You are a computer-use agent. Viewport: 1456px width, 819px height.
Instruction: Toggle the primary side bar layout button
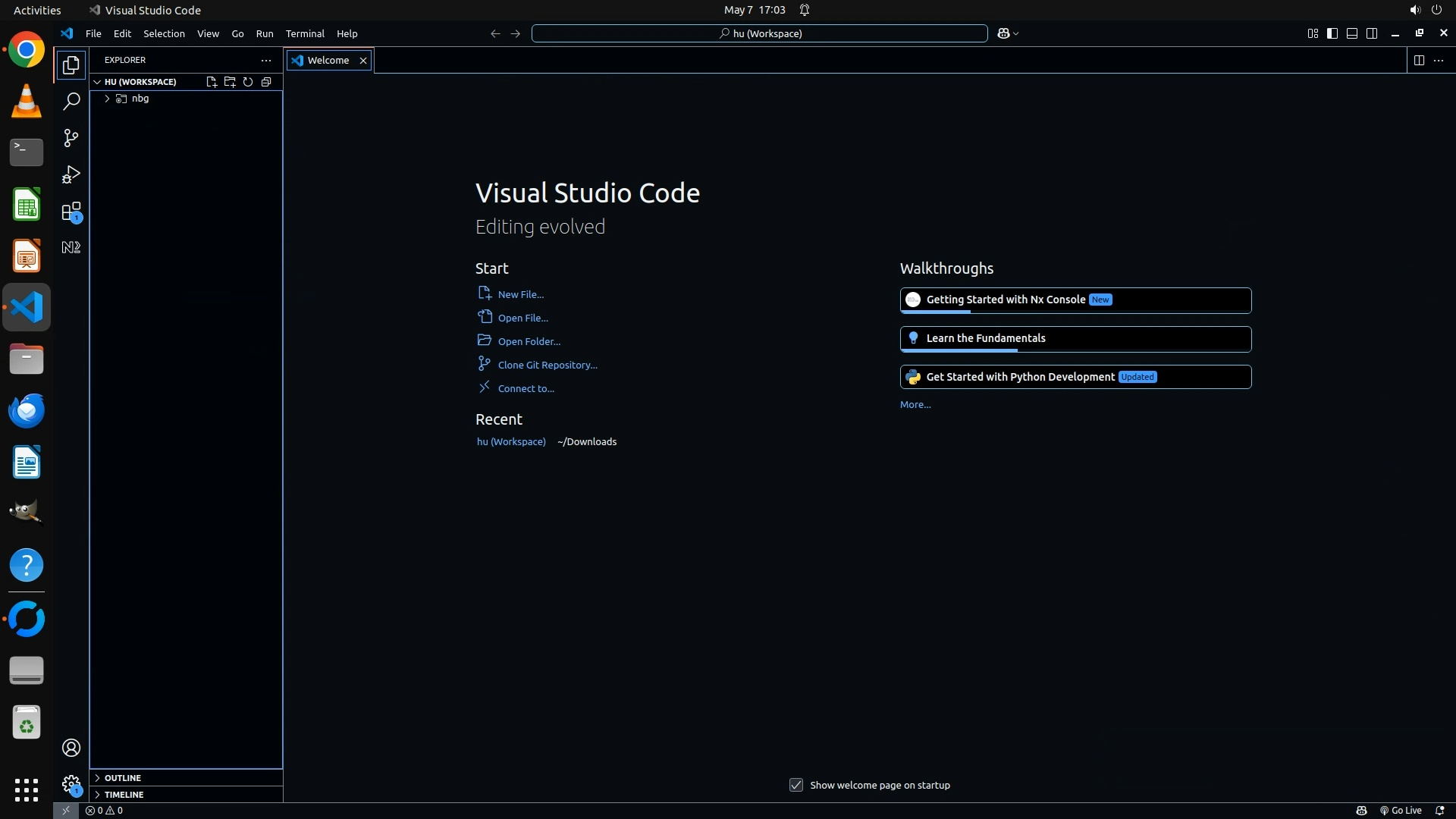[x=1332, y=33]
